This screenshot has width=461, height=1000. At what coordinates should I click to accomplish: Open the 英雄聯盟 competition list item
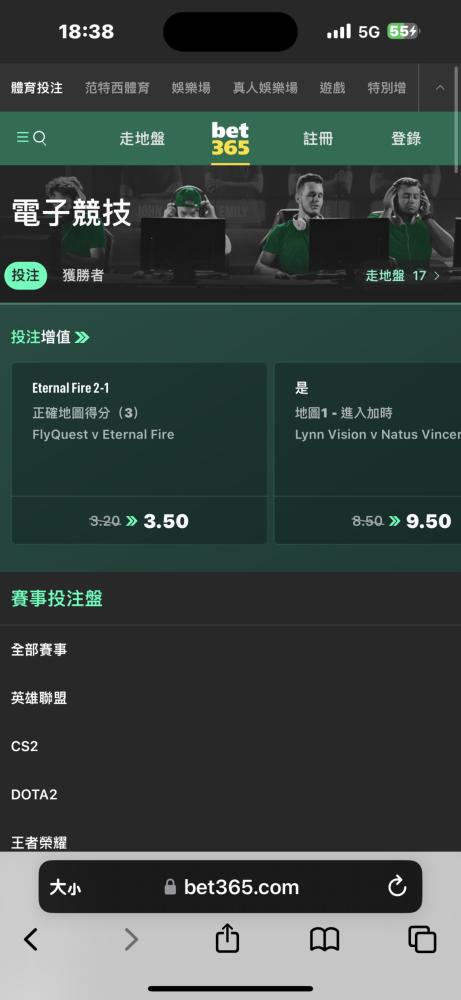tap(230, 698)
